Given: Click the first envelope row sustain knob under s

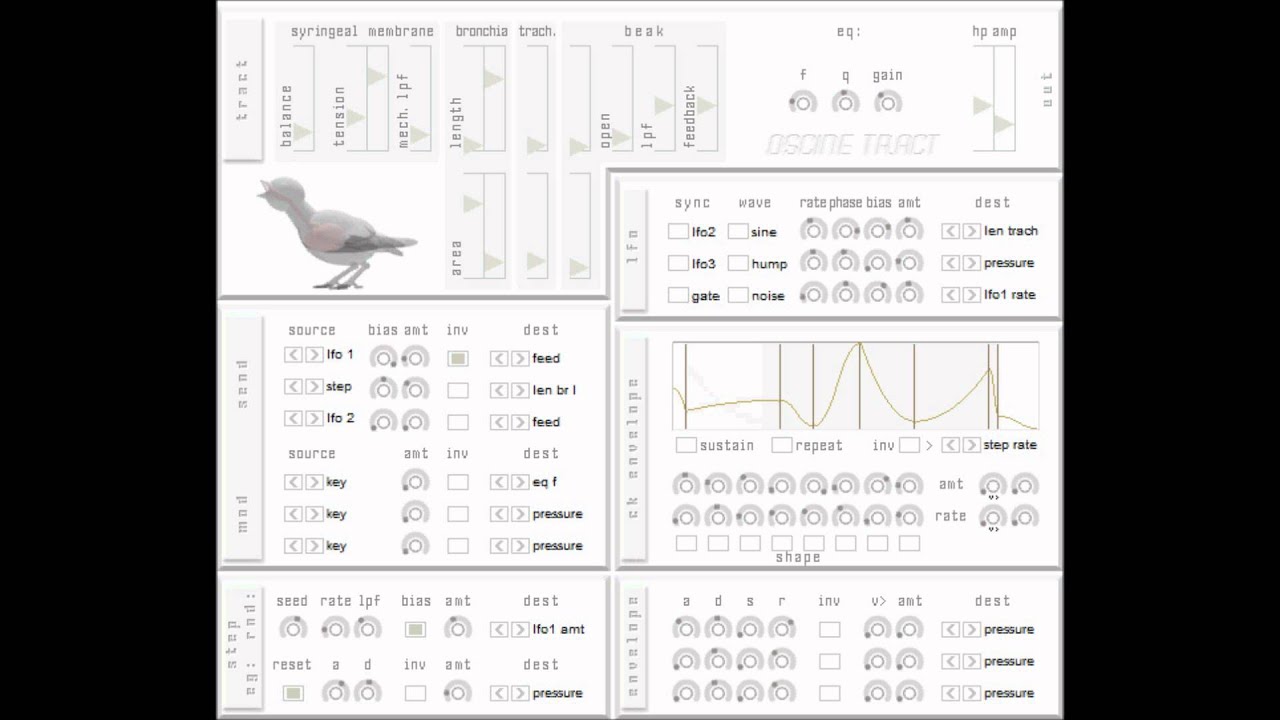Looking at the screenshot, I should (749, 629).
